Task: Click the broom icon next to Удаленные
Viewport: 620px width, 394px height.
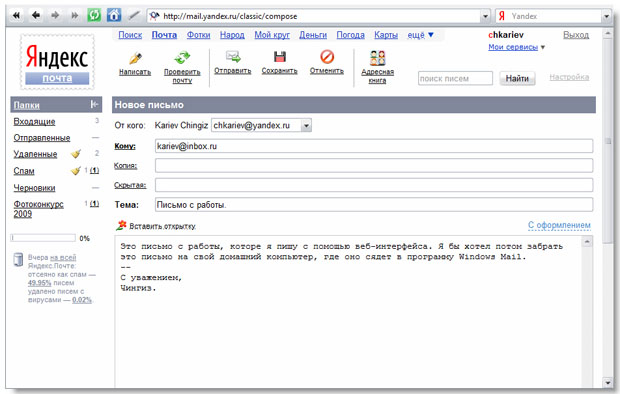Action: 76,154
